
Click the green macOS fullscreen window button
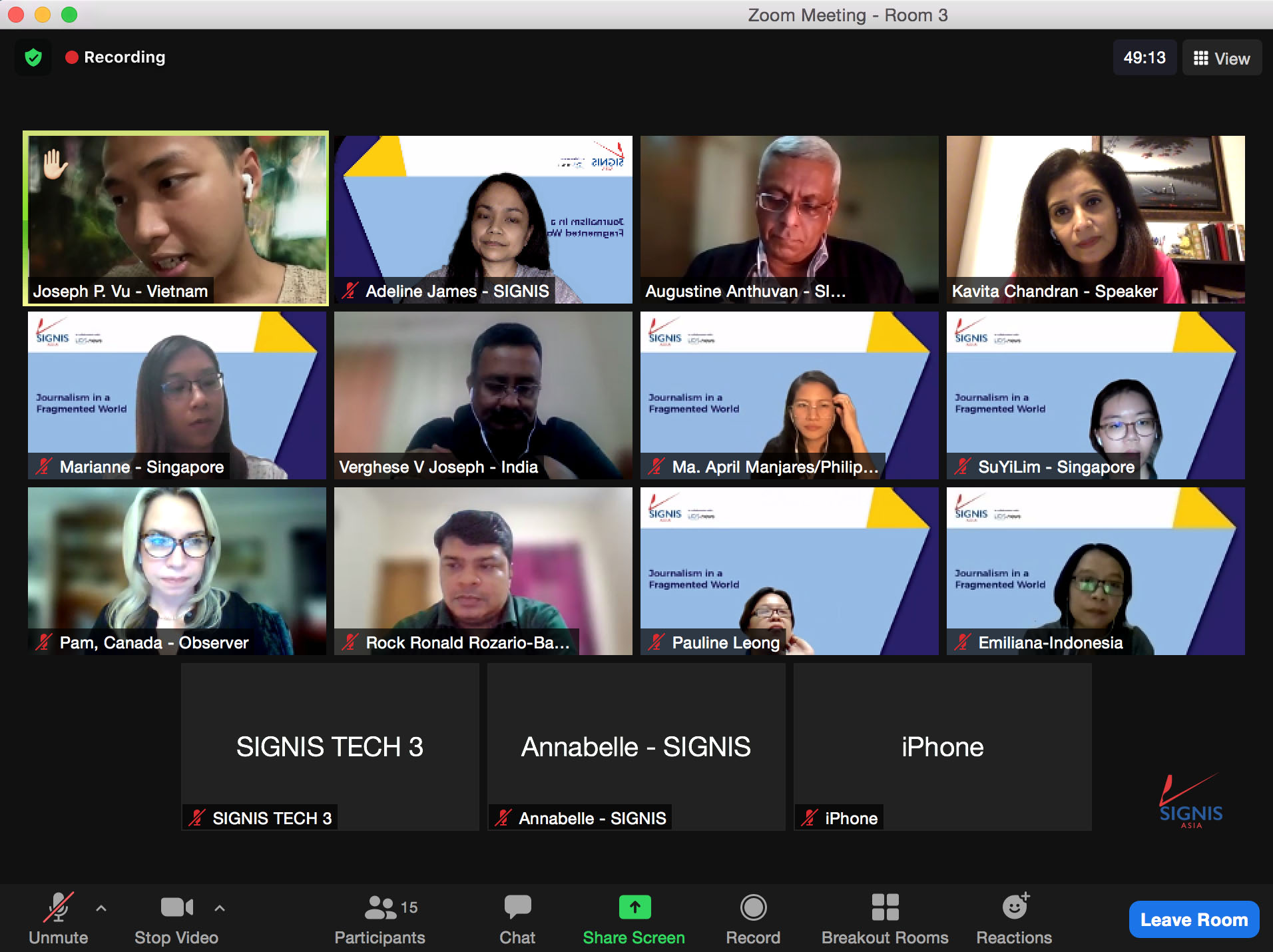coord(69,15)
